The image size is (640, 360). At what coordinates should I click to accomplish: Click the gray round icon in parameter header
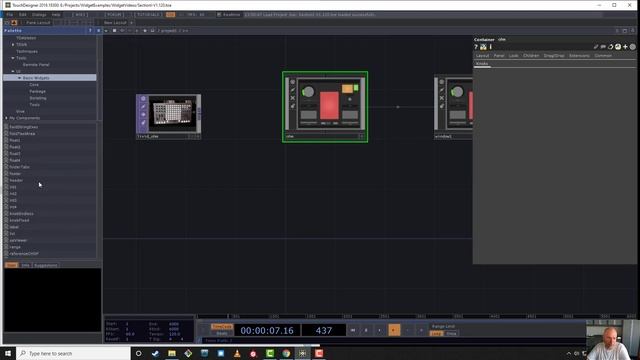pyautogui.click(x=633, y=47)
